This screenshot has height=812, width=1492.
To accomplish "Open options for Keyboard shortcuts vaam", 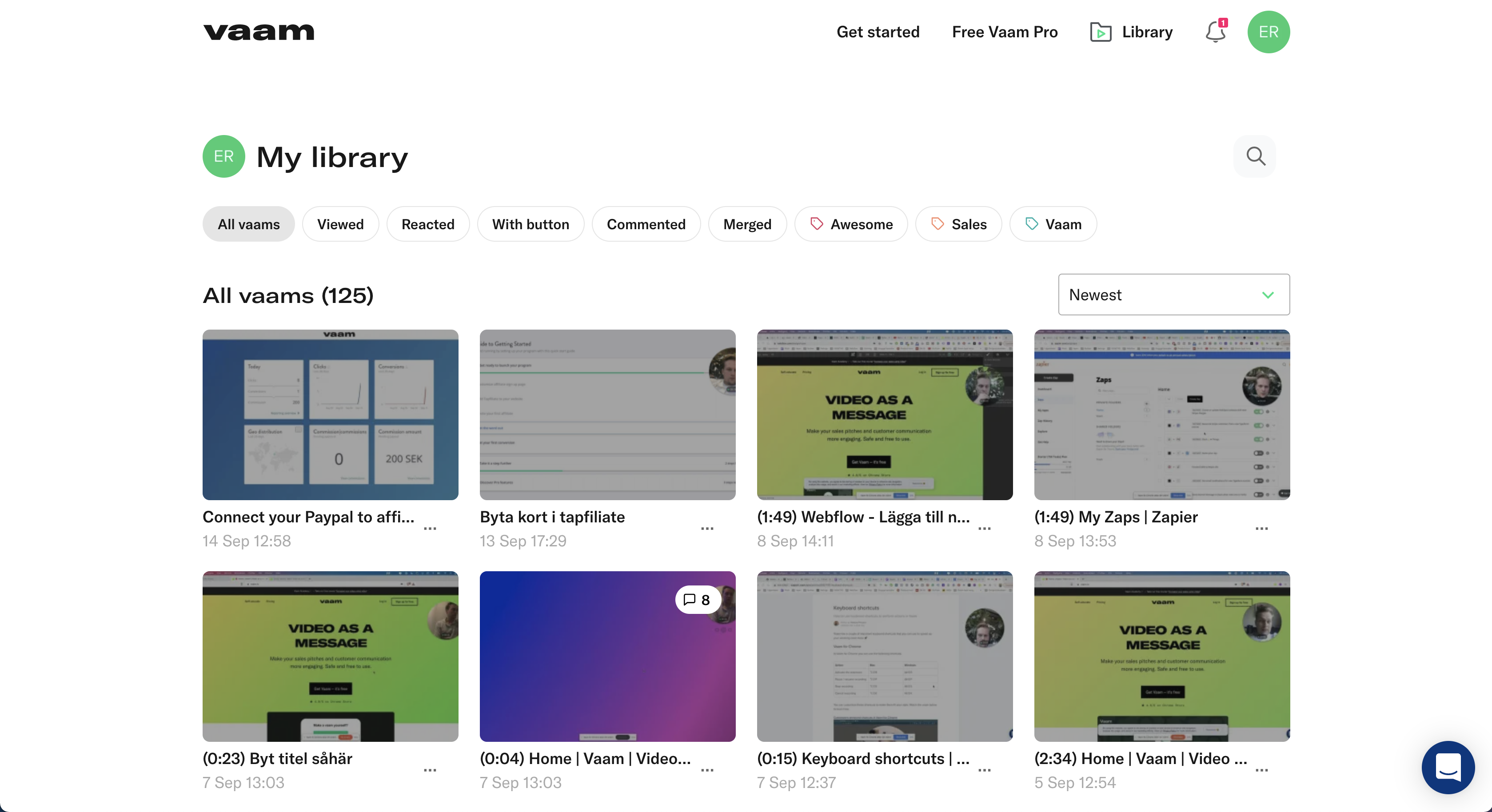I will (985, 770).
